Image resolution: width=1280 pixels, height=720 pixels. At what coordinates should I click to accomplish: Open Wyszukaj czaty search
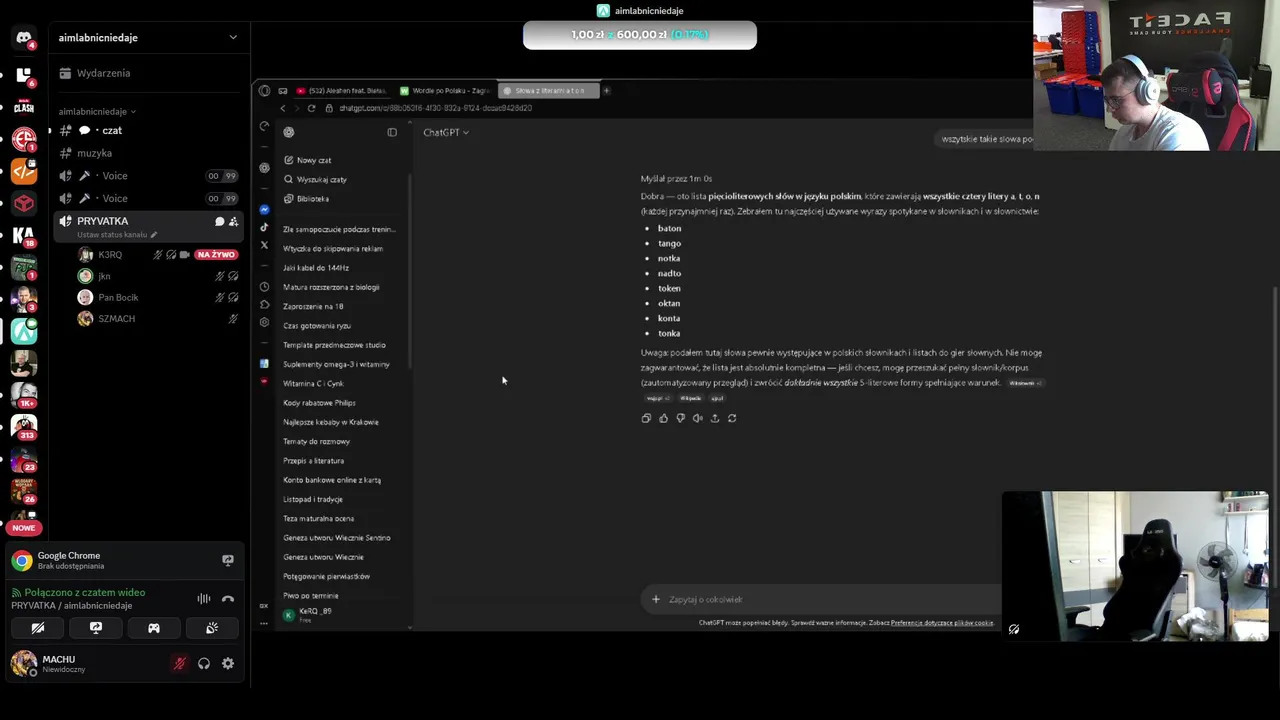340,179
